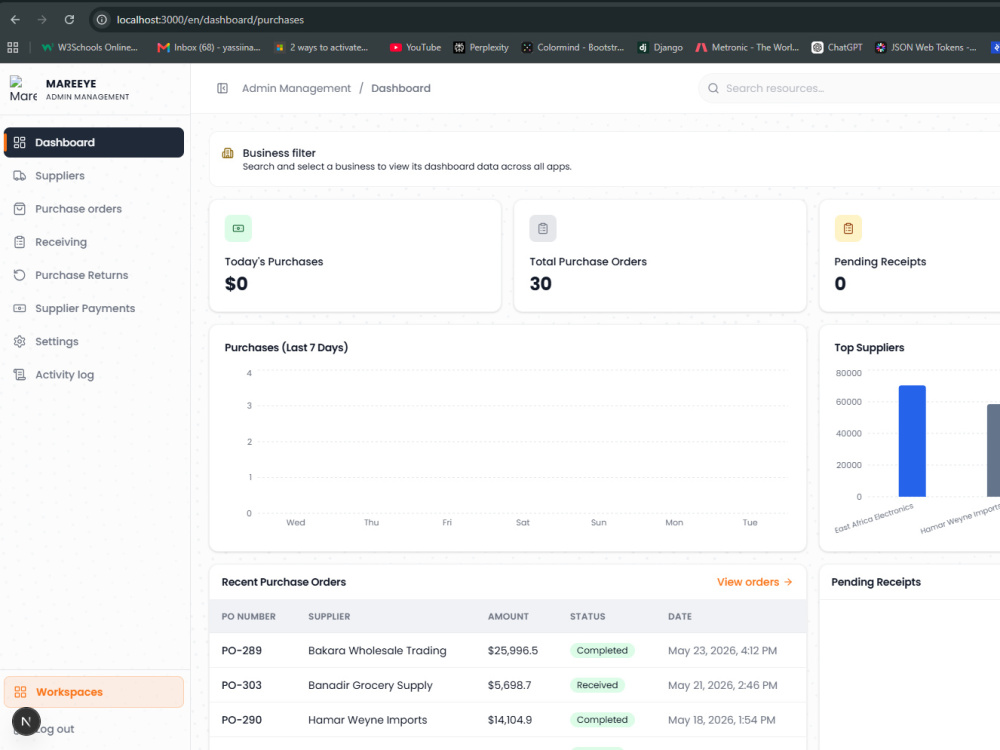Click the round N avatar badge
The width and height of the screenshot is (1000, 750).
coord(26,722)
